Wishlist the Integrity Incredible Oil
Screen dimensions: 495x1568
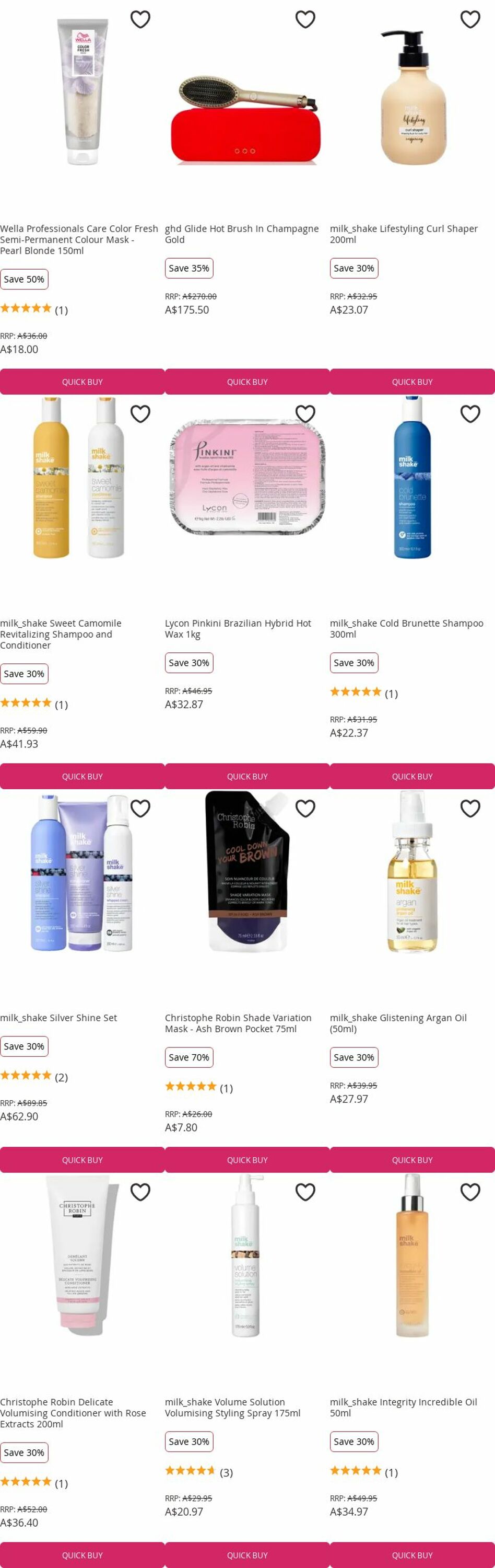(470, 1192)
